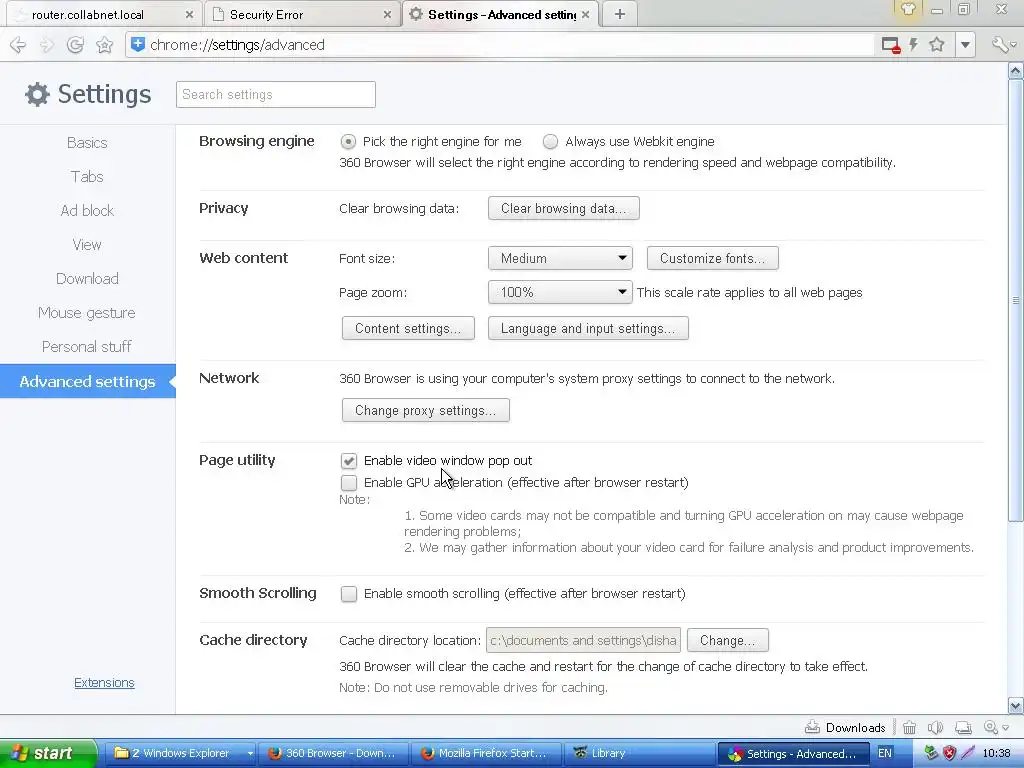The image size is (1024, 768).
Task: Expand dropdown arrow next to favorites star
Action: (x=965, y=45)
